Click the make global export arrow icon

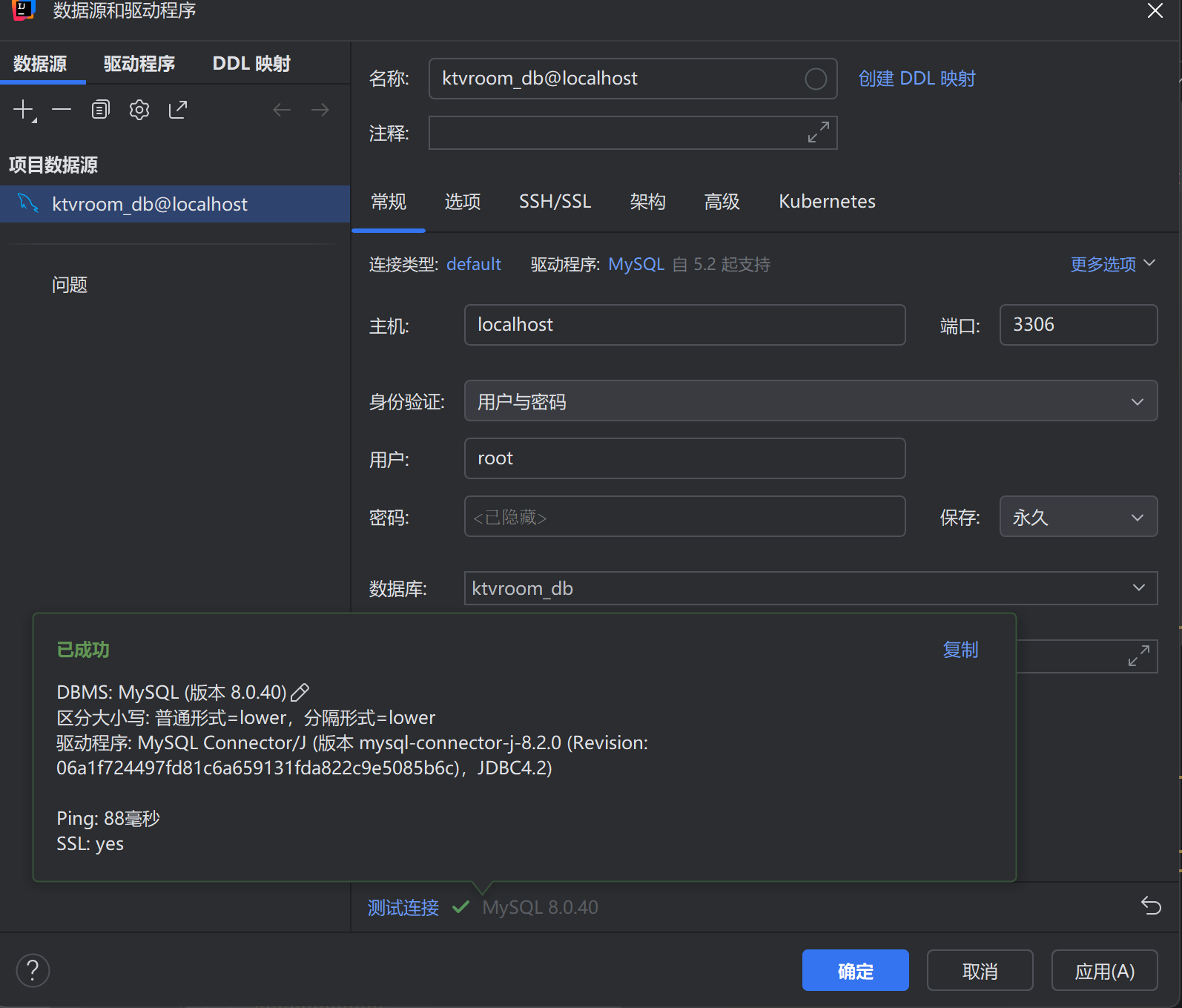(x=178, y=111)
